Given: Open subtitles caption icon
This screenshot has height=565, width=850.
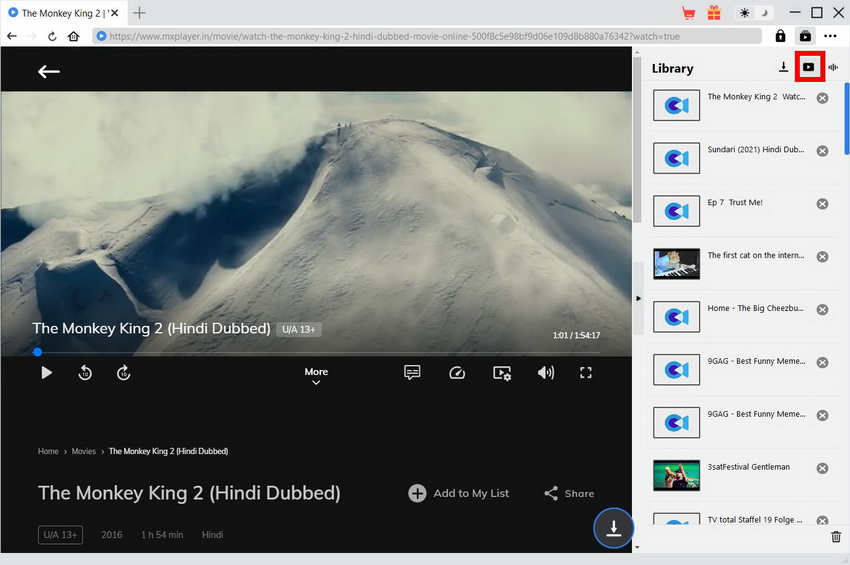Looking at the screenshot, I should [412, 372].
